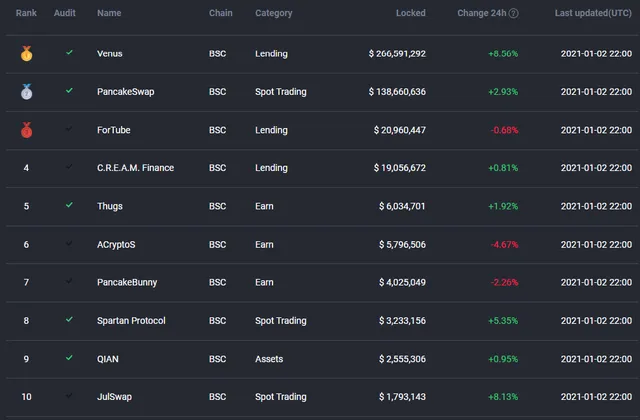Click the Venus locked value $266,591,292
This screenshot has width=640, height=420.
pyautogui.click(x=397, y=53)
